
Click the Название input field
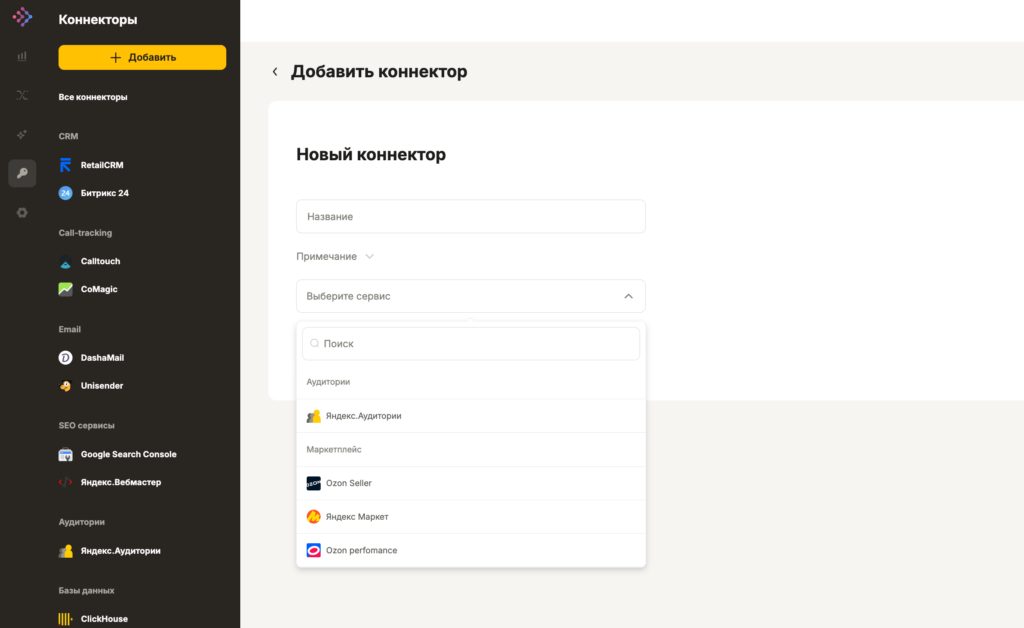click(x=470, y=216)
